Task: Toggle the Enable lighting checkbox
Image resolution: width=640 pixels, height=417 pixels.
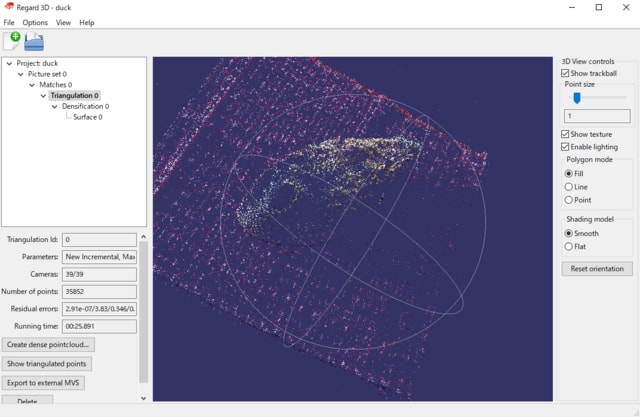Action: (x=566, y=147)
